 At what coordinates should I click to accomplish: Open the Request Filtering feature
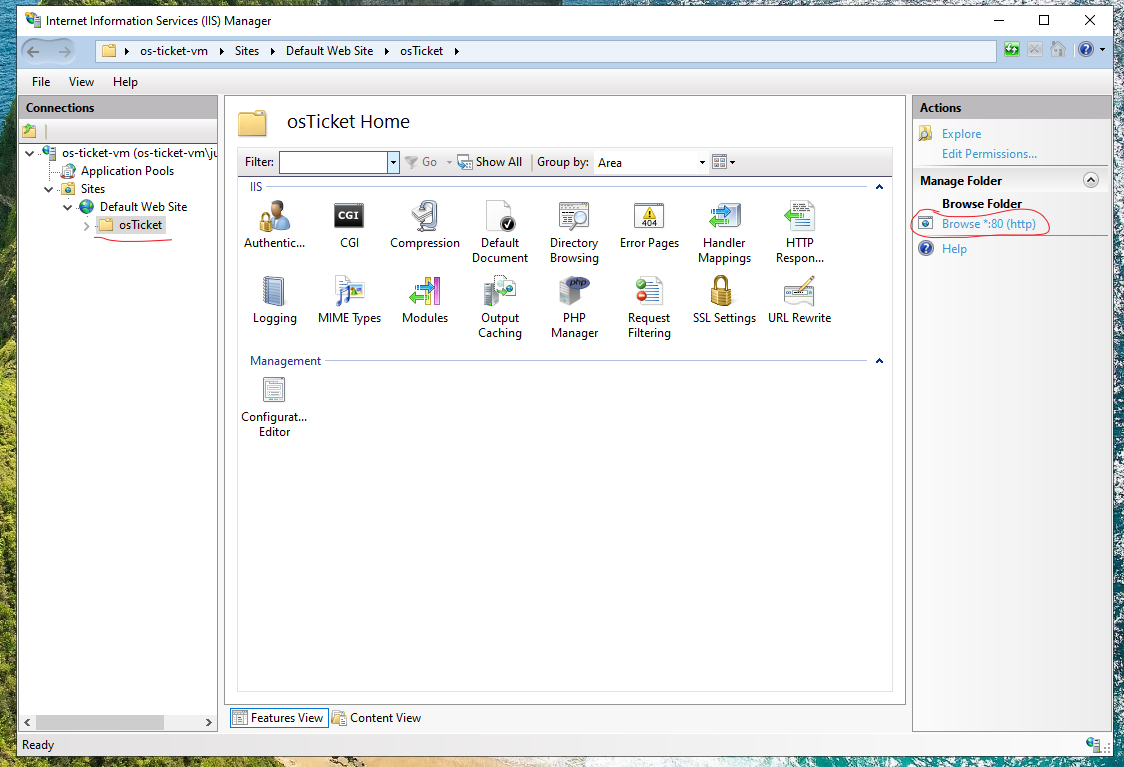[649, 308]
